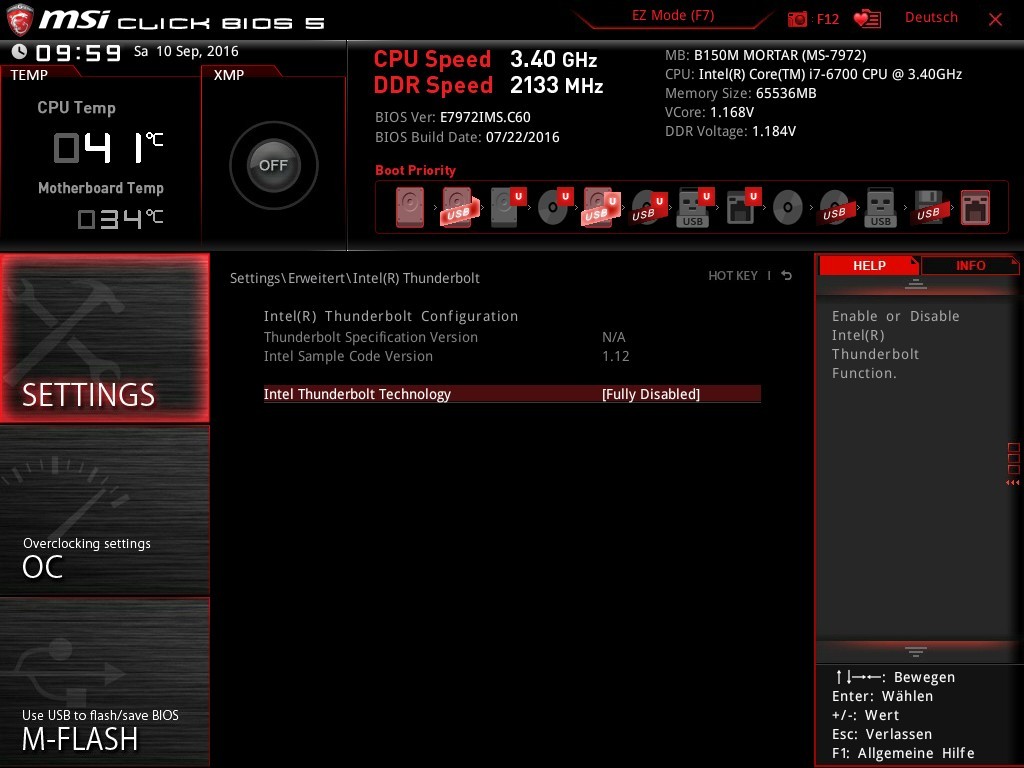Select the UEFI USB key boot device icon
Viewport: 1024px width, 768px height.
coord(695,208)
